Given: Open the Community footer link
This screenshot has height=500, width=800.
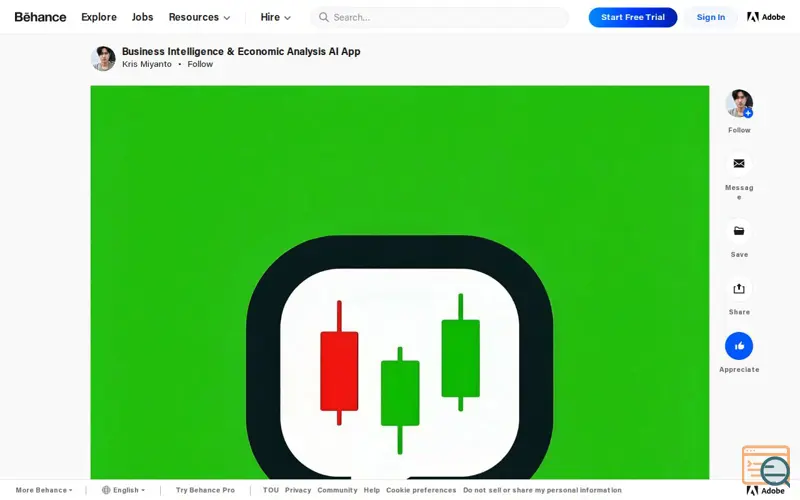Looking at the screenshot, I should [x=337, y=490].
